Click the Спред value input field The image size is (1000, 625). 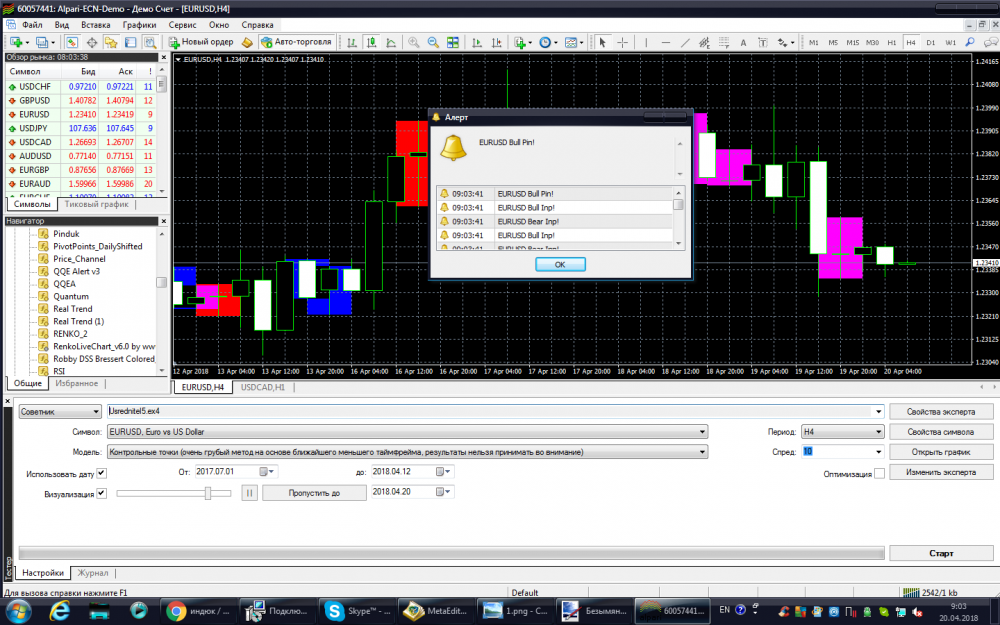click(x=836, y=452)
